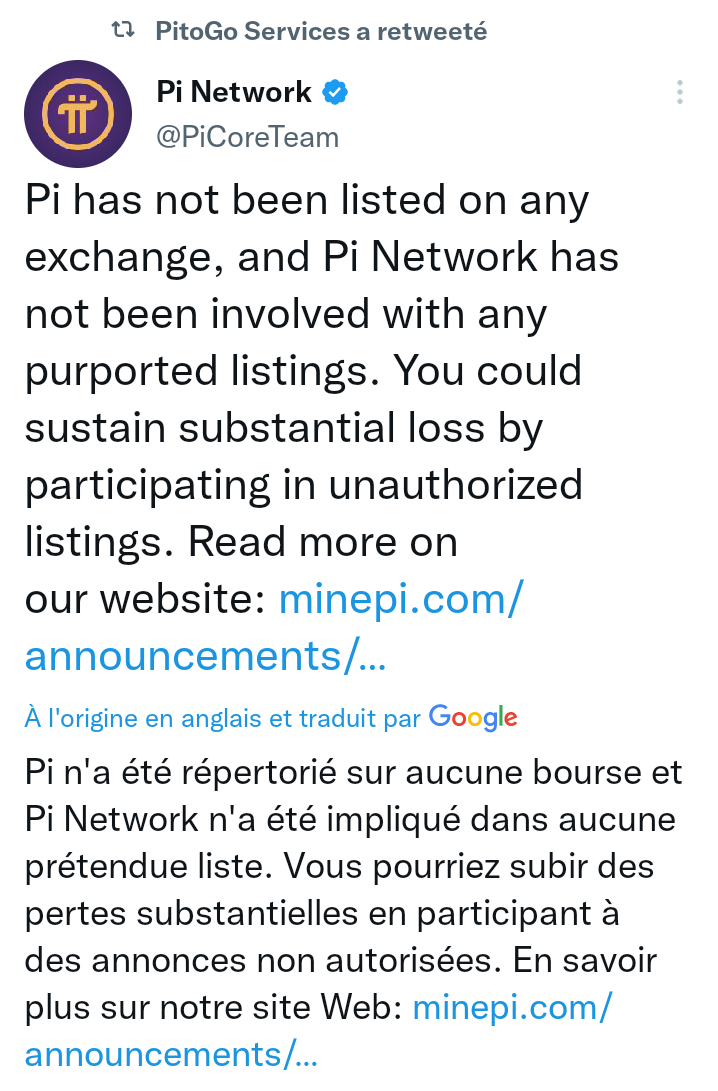
Task: Click French translation's "announcements/…" link line
Action: tap(171, 1054)
